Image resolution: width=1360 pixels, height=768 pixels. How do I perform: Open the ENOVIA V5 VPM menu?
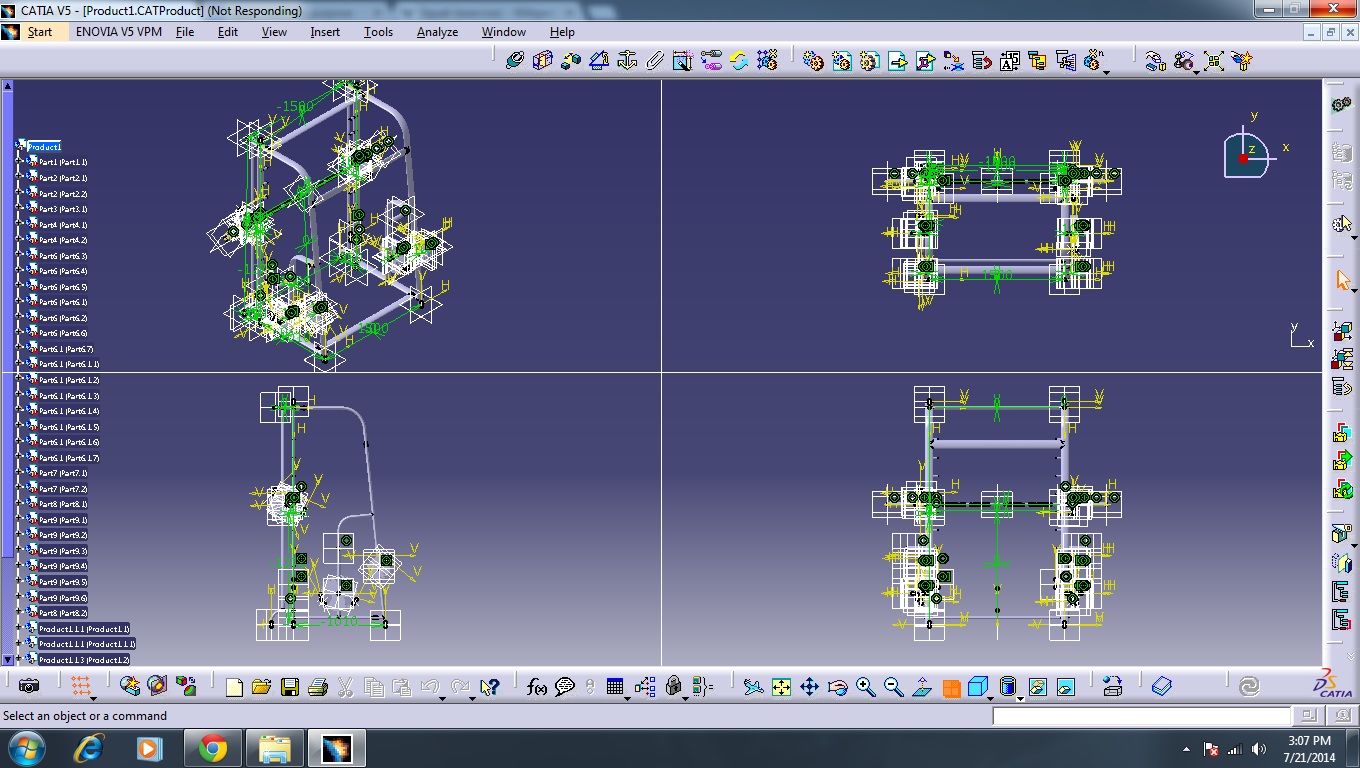click(119, 32)
